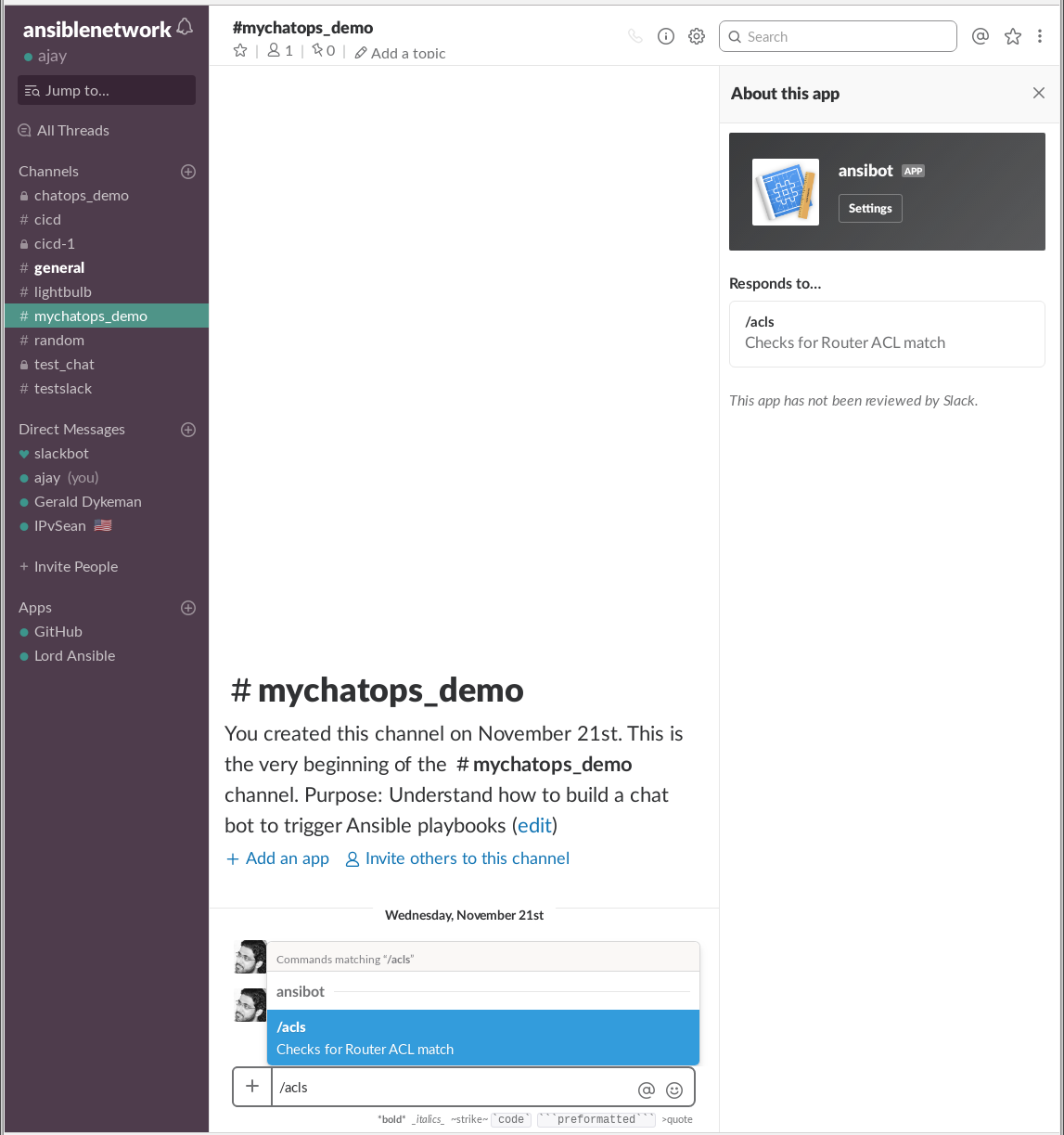The width and height of the screenshot is (1064, 1135).
Task: Open Jump to quick switcher
Action: (107, 90)
